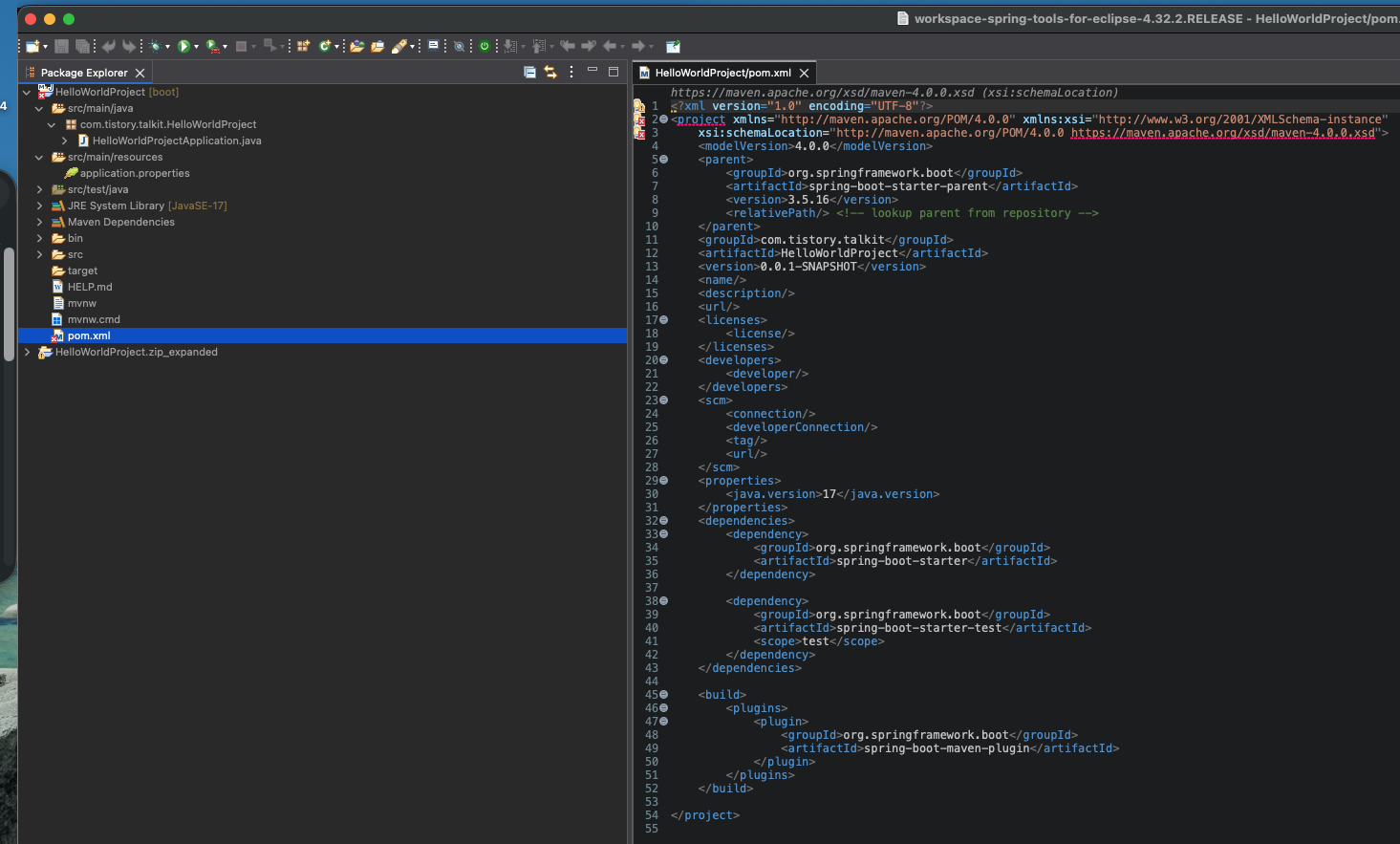The height and width of the screenshot is (844, 1400).
Task: Click the Console monitor toolbar icon
Action: click(x=434, y=45)
